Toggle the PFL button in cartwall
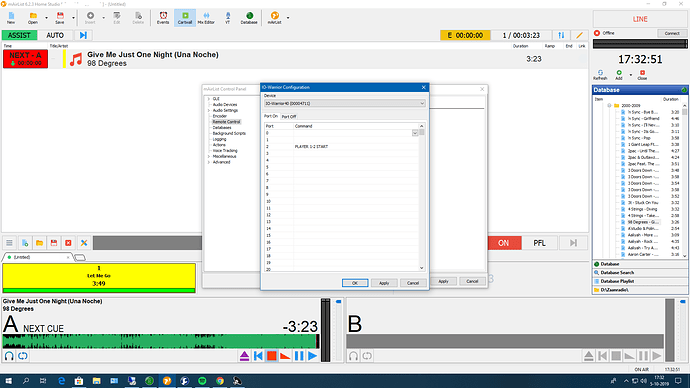Screen dimensions: 690x388 click(x=540, y=243)
